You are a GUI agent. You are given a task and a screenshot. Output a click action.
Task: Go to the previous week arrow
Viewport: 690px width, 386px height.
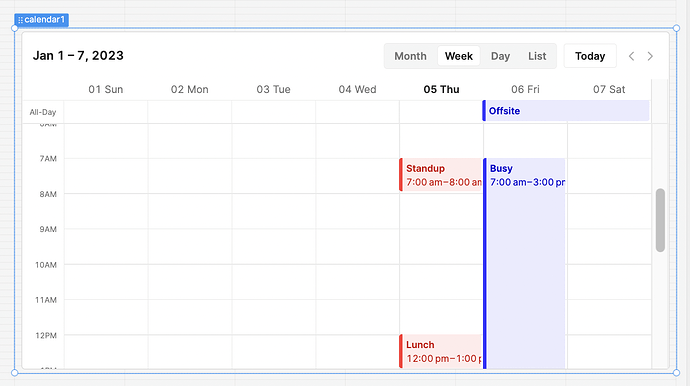pyautogui.click(x=631, y=56)
